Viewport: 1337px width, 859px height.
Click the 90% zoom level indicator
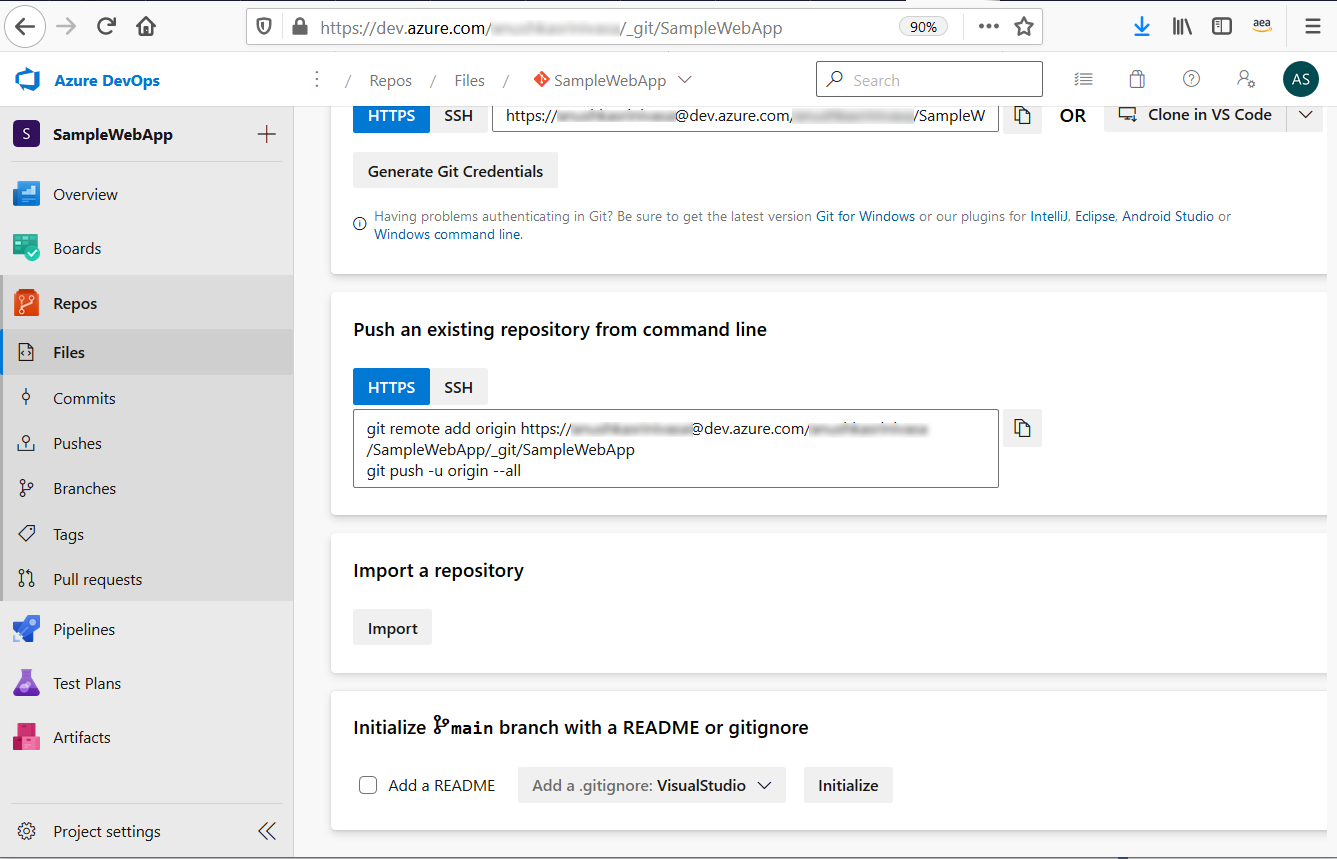(x=923, y=27)
